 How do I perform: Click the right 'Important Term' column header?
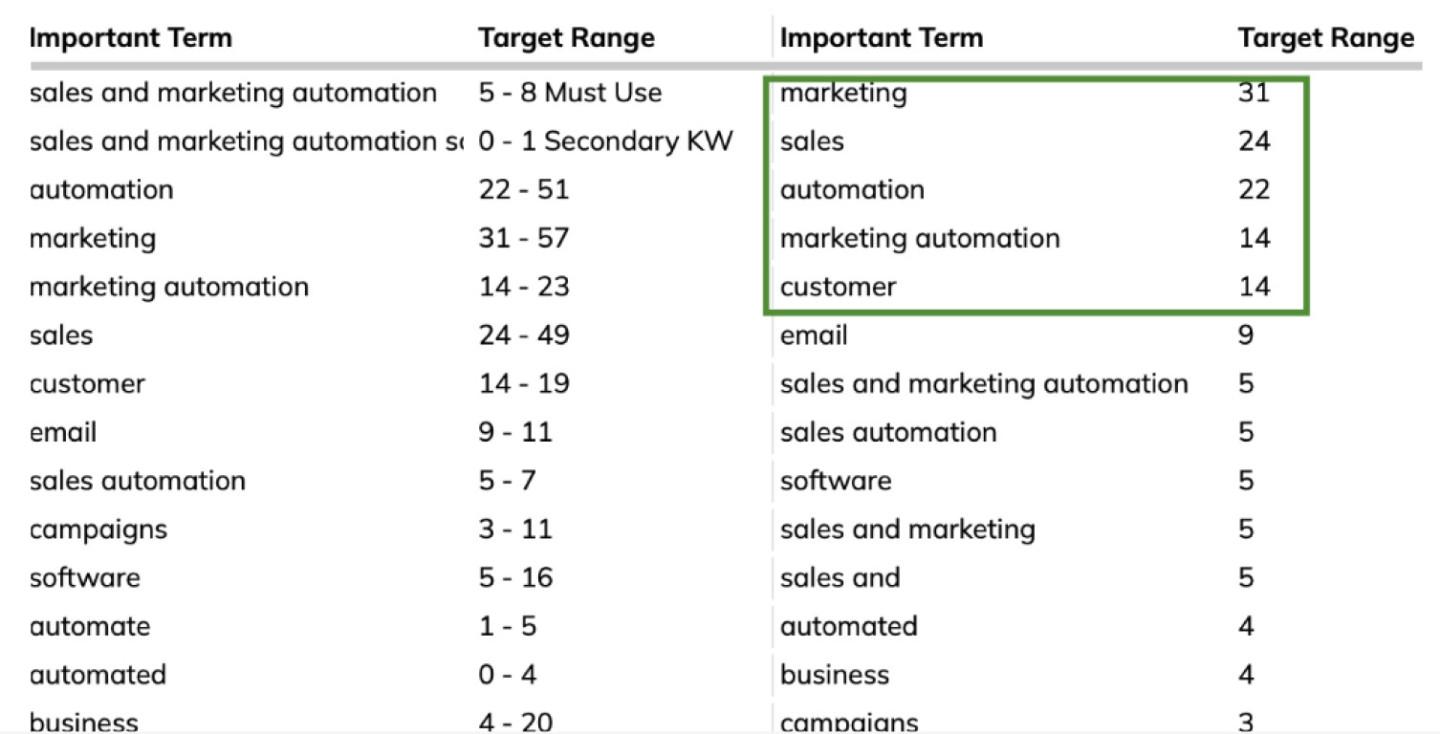point(881,38)
